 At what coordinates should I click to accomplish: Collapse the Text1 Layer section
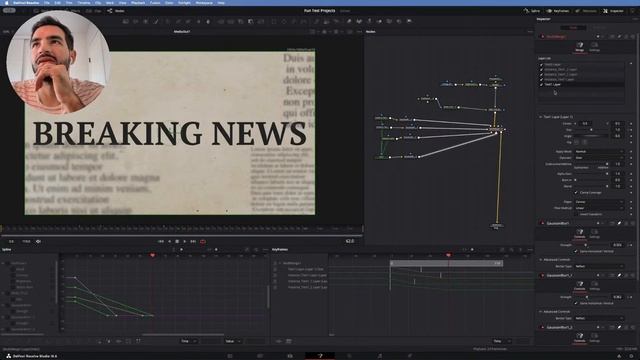pos(540,117)
